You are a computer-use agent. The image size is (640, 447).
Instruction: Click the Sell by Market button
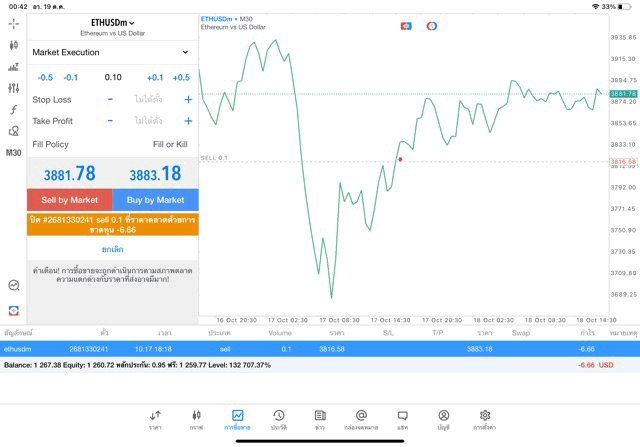pos(70,200)
